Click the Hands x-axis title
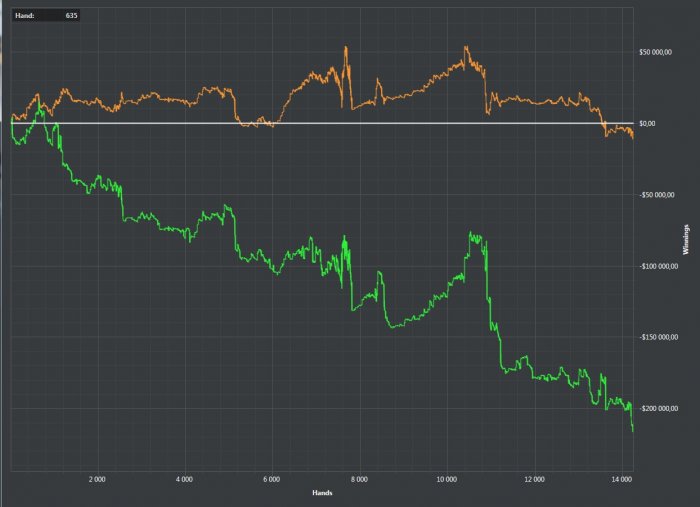This screenshot has height=507, width=700. pos(322,493)
